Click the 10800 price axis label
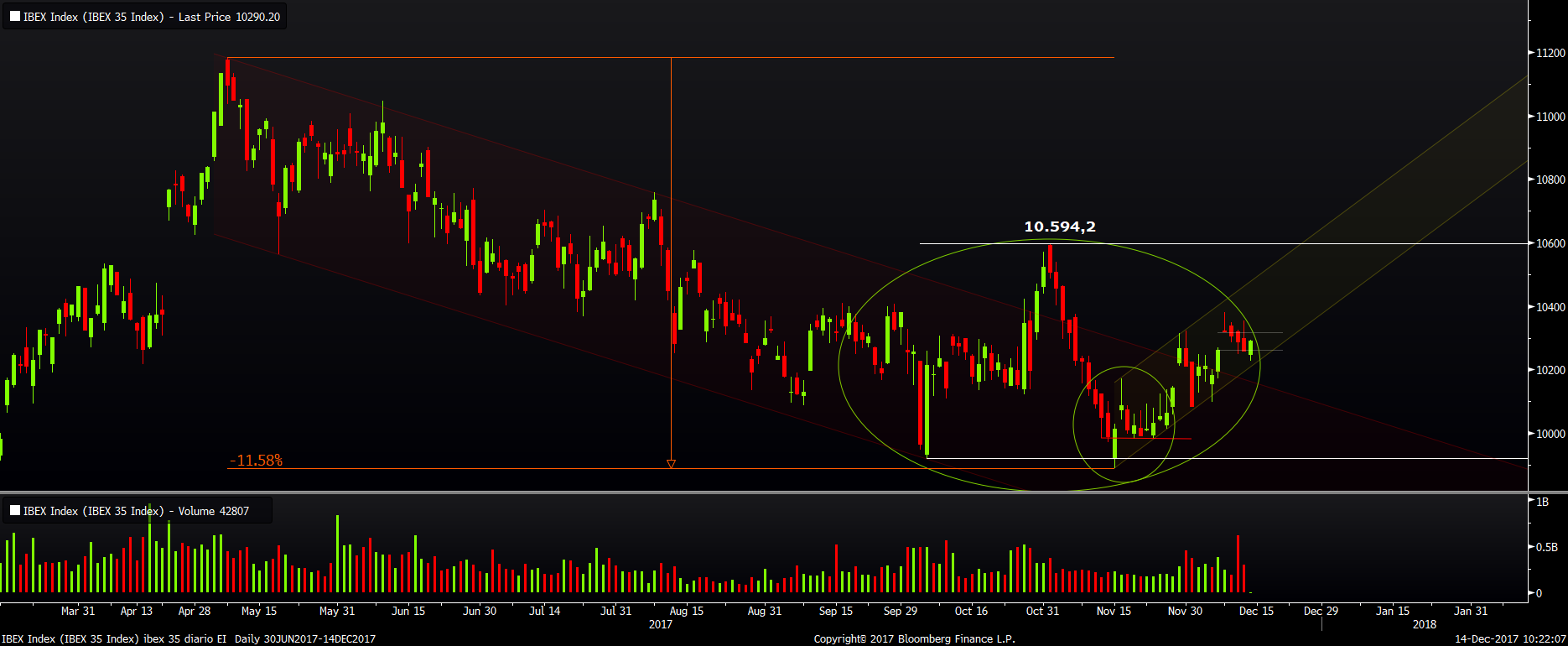1568x646 pixels. pos(1550,180)
